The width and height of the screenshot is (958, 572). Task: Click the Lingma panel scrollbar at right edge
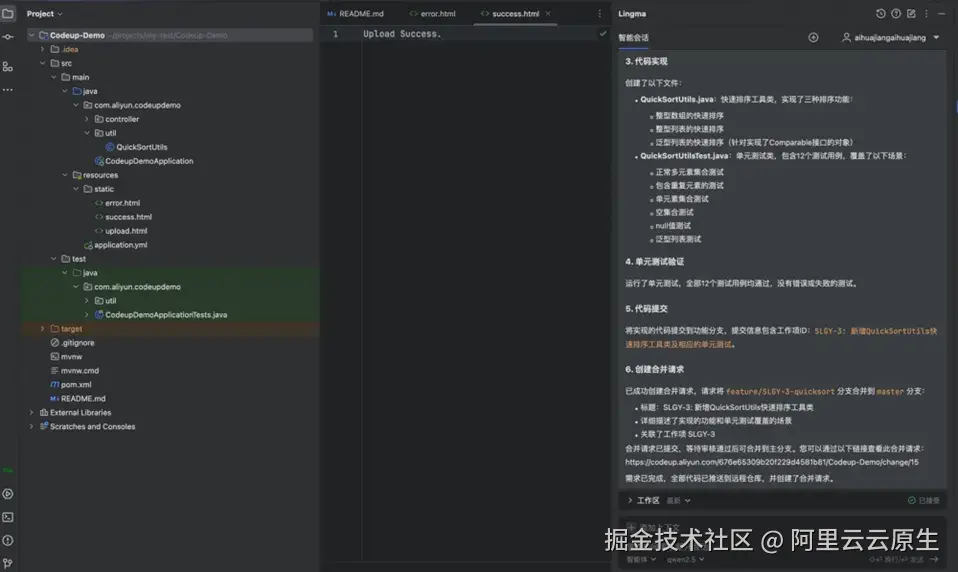[x=956, y=107]
